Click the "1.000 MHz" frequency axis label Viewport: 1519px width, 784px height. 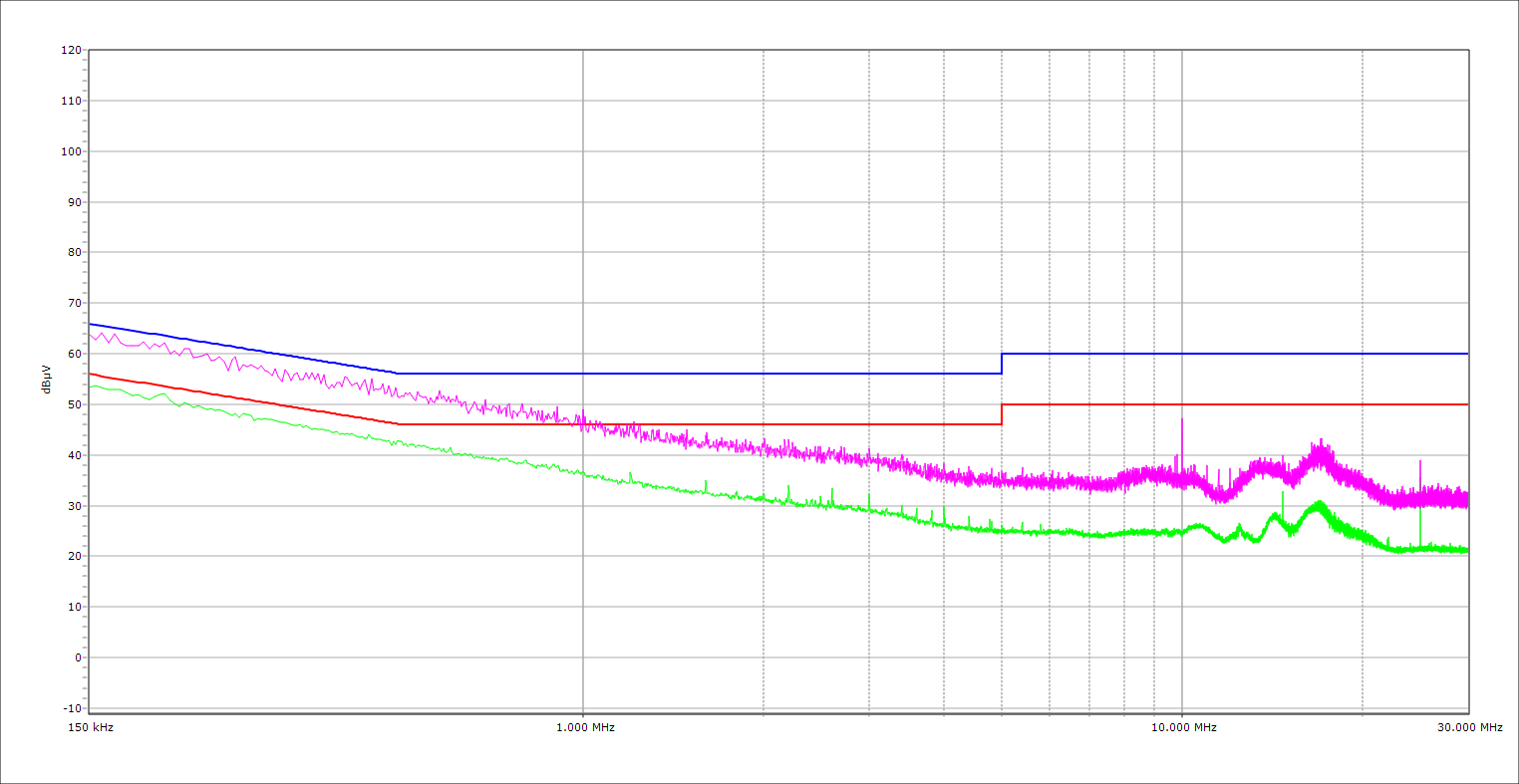pyautogui.click(x=585, y=727)
